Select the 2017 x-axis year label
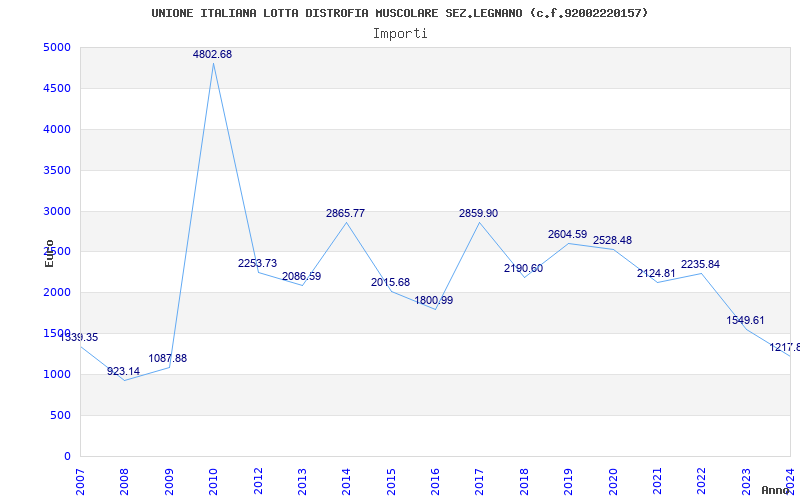This screenshot has width=800, height=500. pos(480,482)
